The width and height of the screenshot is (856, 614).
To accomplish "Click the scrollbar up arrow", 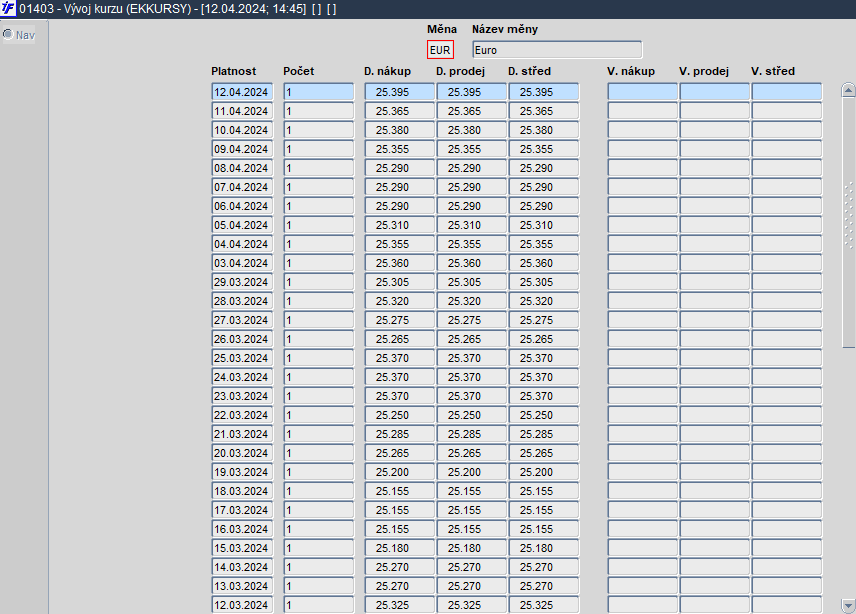I will [x=848, y=90].
